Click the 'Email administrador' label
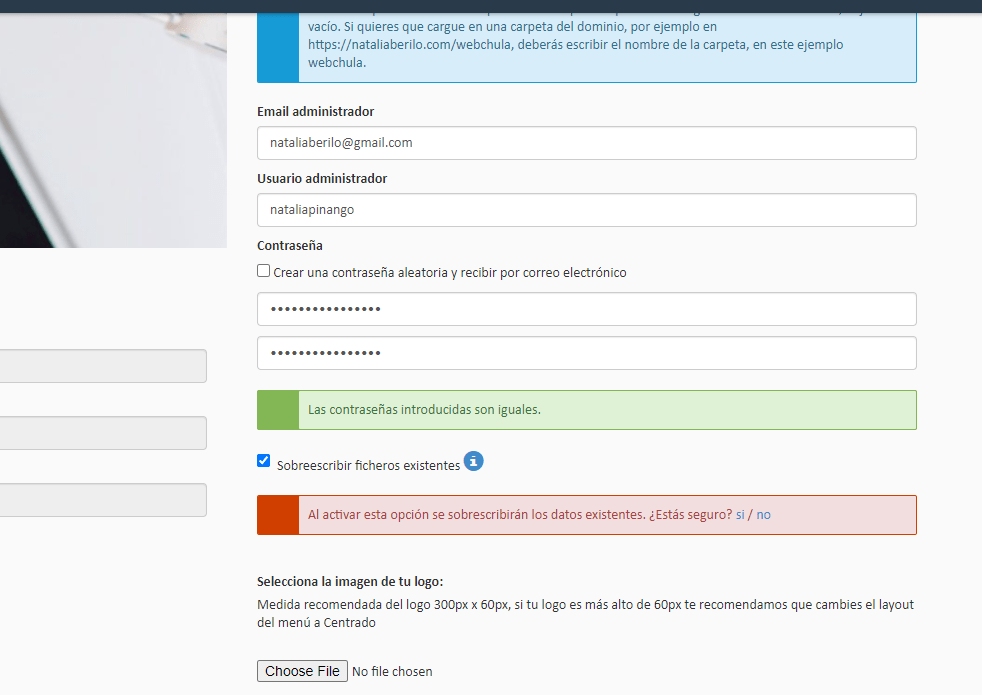This screenshot has height=695, width=982. (x=316, y=111)
